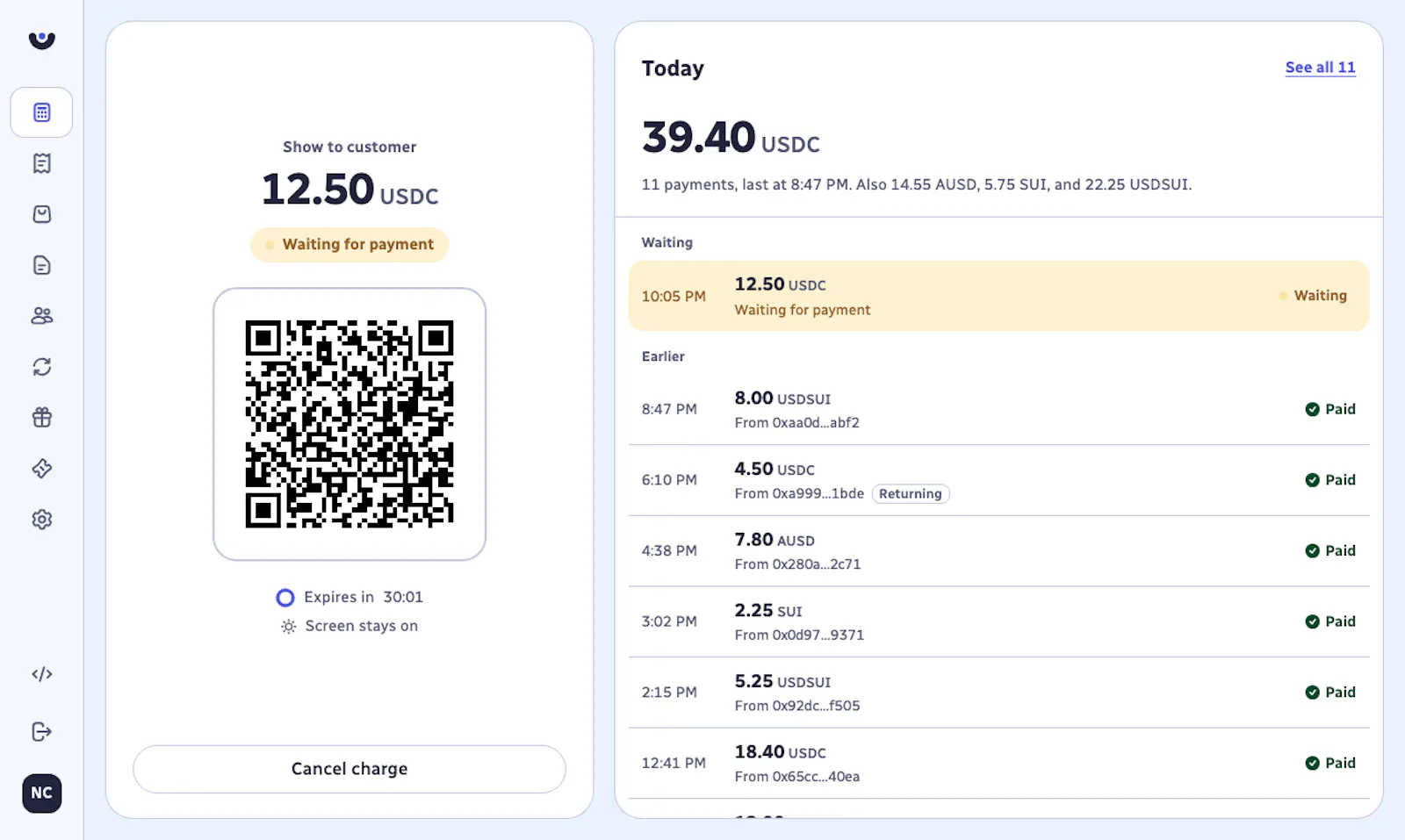Click the Waiting label in 10:05 PM row
The image size is (1405, 840).
[x=1320, y=296]
